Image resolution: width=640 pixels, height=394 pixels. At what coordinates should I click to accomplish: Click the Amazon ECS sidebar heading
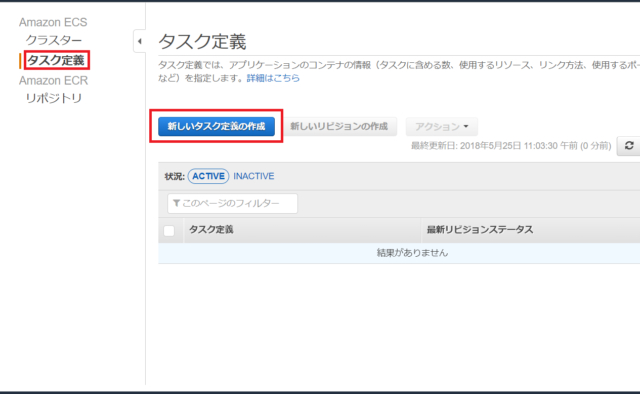53,22
